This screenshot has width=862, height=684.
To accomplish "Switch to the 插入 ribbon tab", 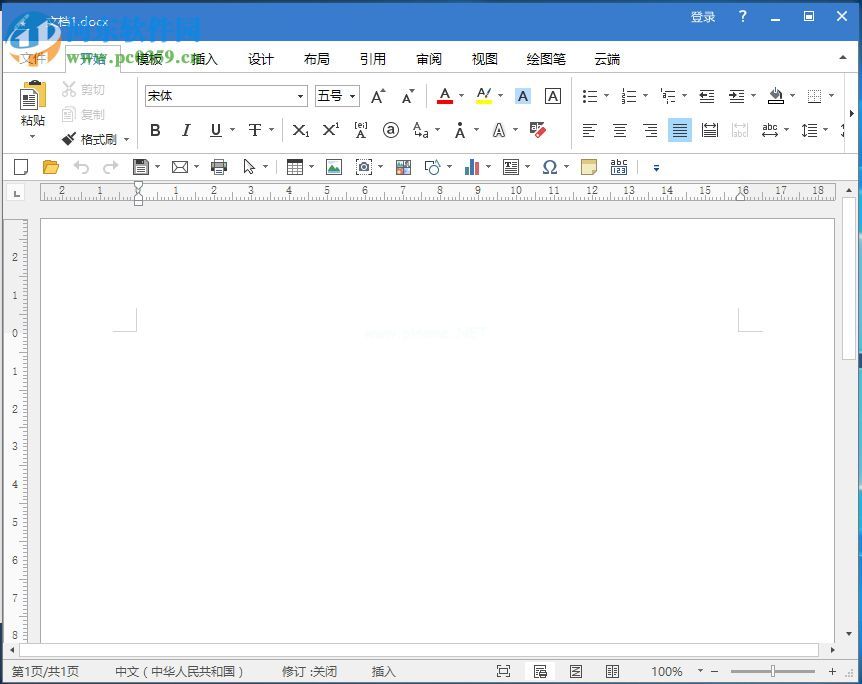I will (x=204, y=59).
